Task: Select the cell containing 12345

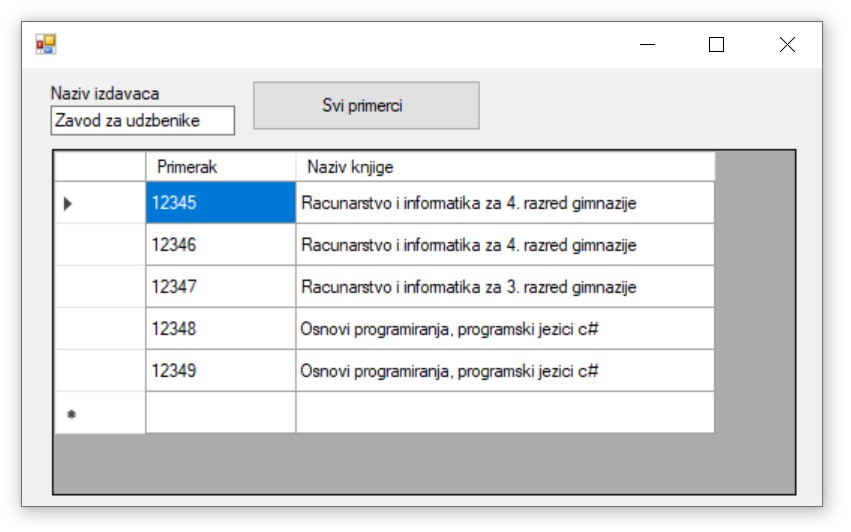Action: click(220, 203)
